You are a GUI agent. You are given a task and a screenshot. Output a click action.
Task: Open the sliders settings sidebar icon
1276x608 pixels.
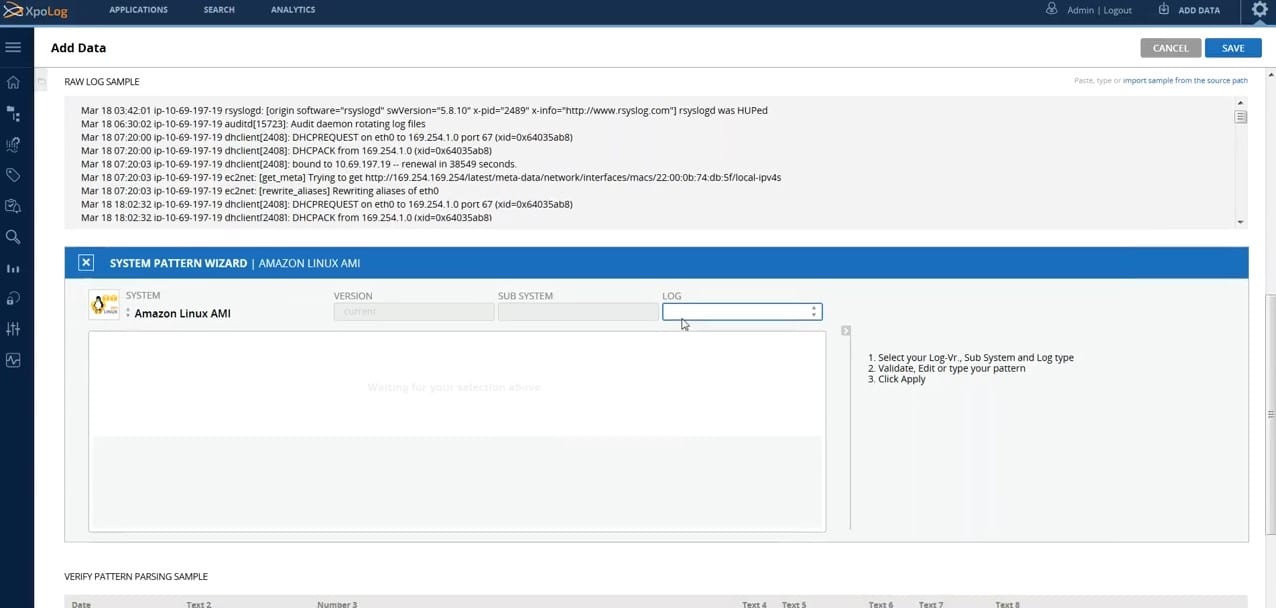[13, 329]
